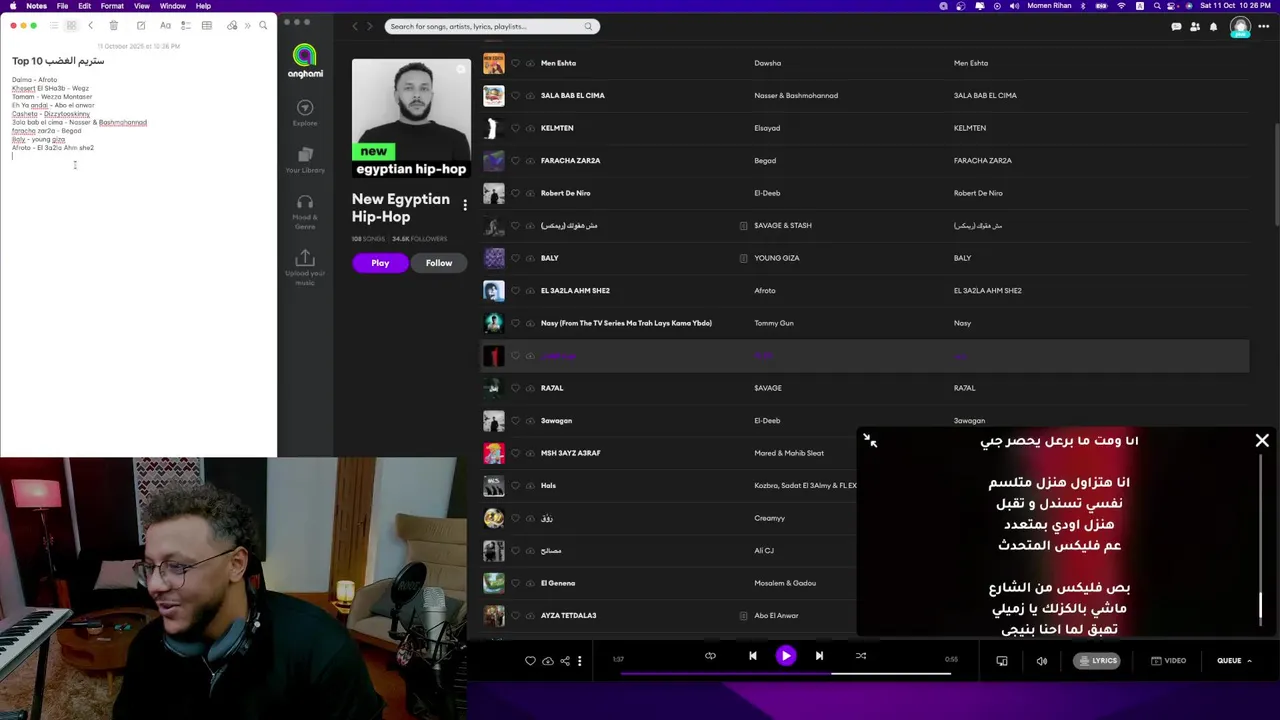
Task: Toggle shuffle in the player
Action: point(860,656)
